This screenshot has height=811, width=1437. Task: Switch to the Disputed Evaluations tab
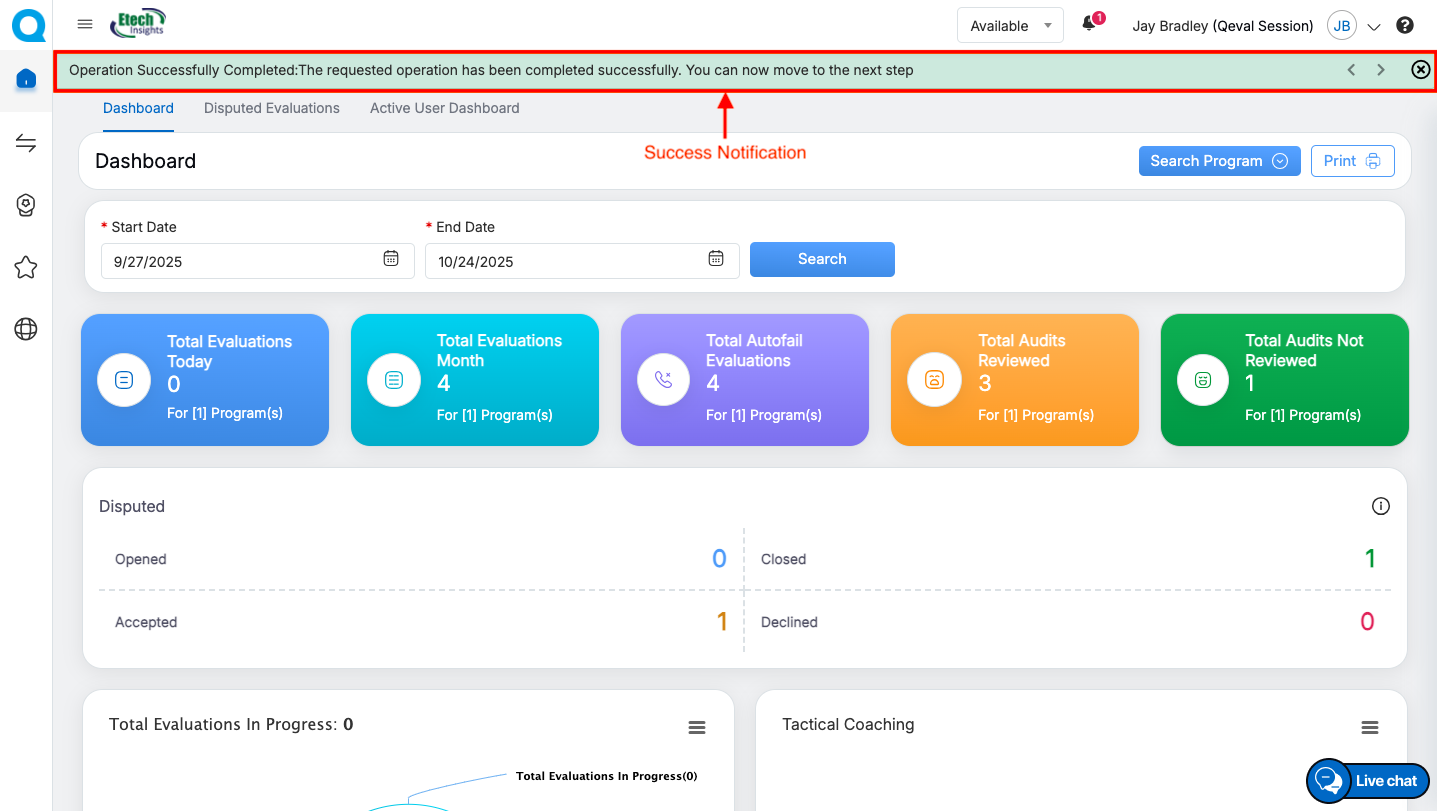click(x=272, y=108)
